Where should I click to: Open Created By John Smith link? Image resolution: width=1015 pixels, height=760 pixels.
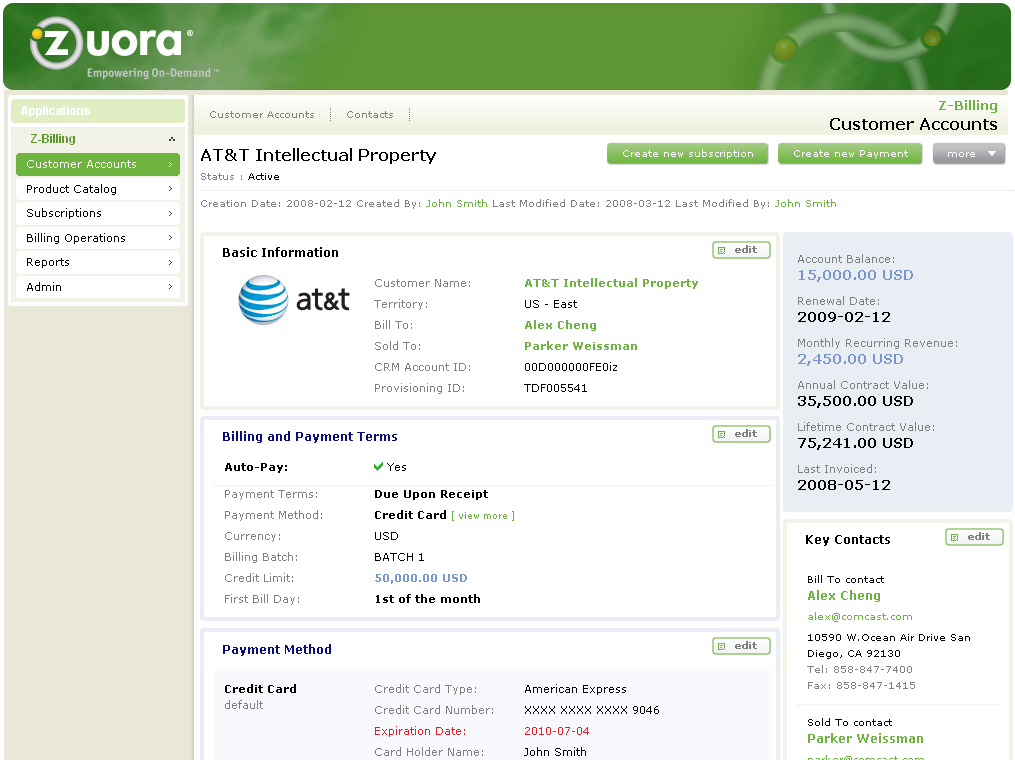456,203
